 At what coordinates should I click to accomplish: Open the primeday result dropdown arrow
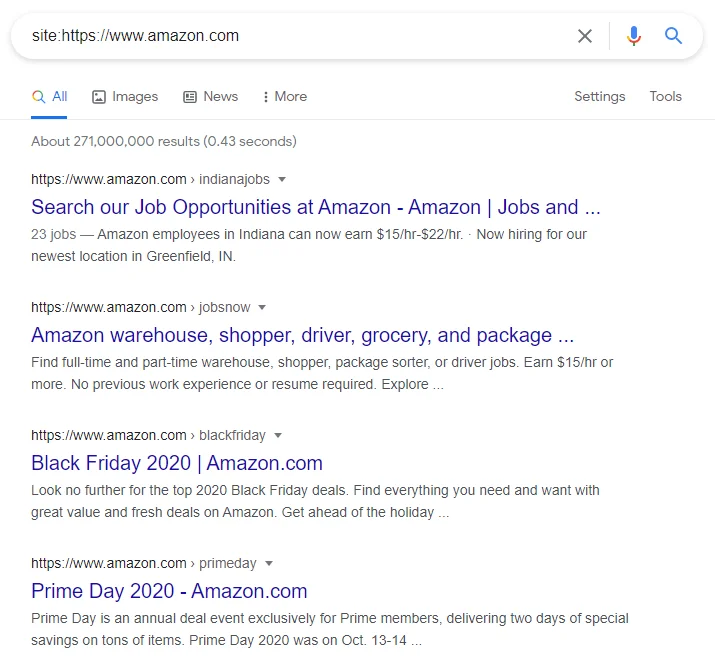[x=269, y=564]
